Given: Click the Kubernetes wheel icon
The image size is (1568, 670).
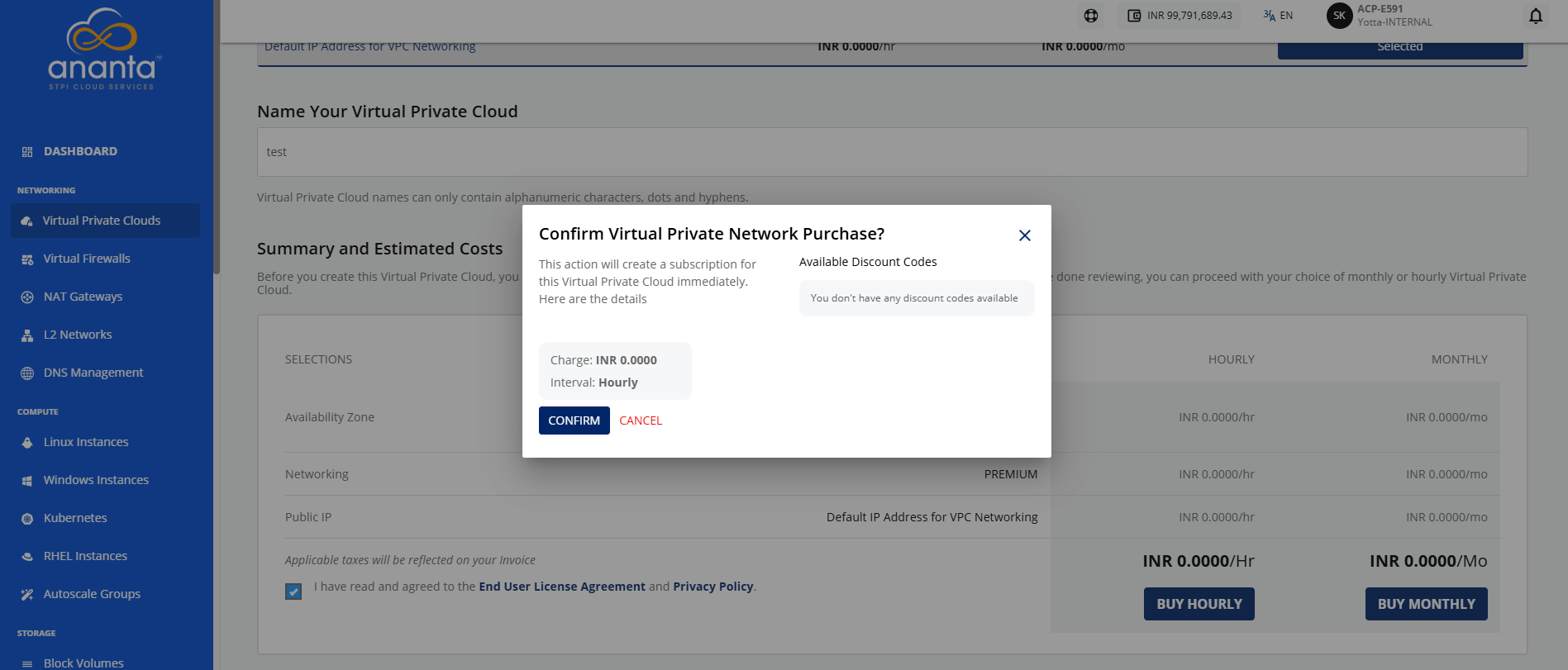Looking at the screenshot, I should tap(27, 518).
